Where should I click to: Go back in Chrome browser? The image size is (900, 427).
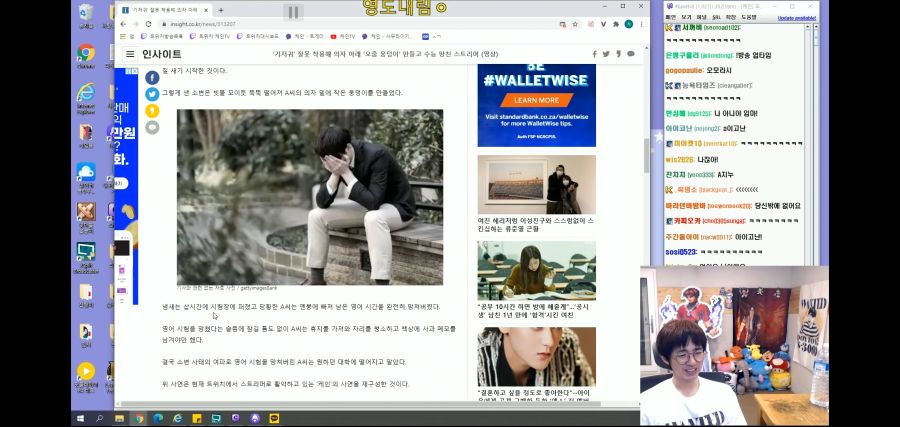(123, 24)
